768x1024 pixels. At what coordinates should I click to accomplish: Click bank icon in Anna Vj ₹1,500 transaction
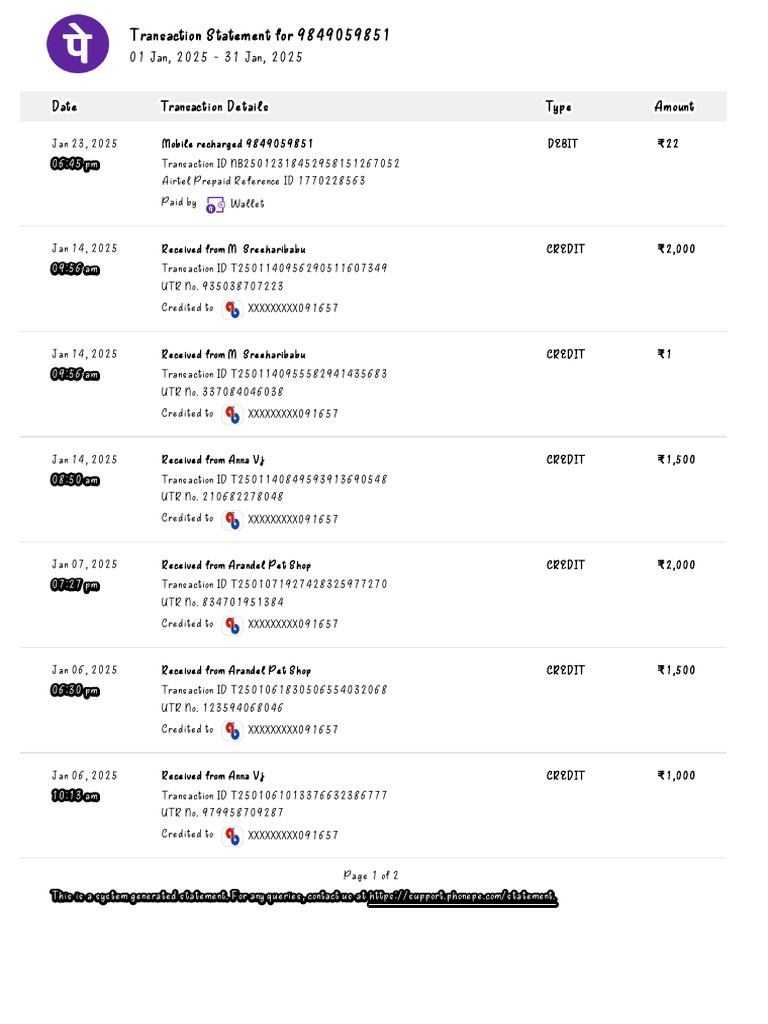click(232, 520)
